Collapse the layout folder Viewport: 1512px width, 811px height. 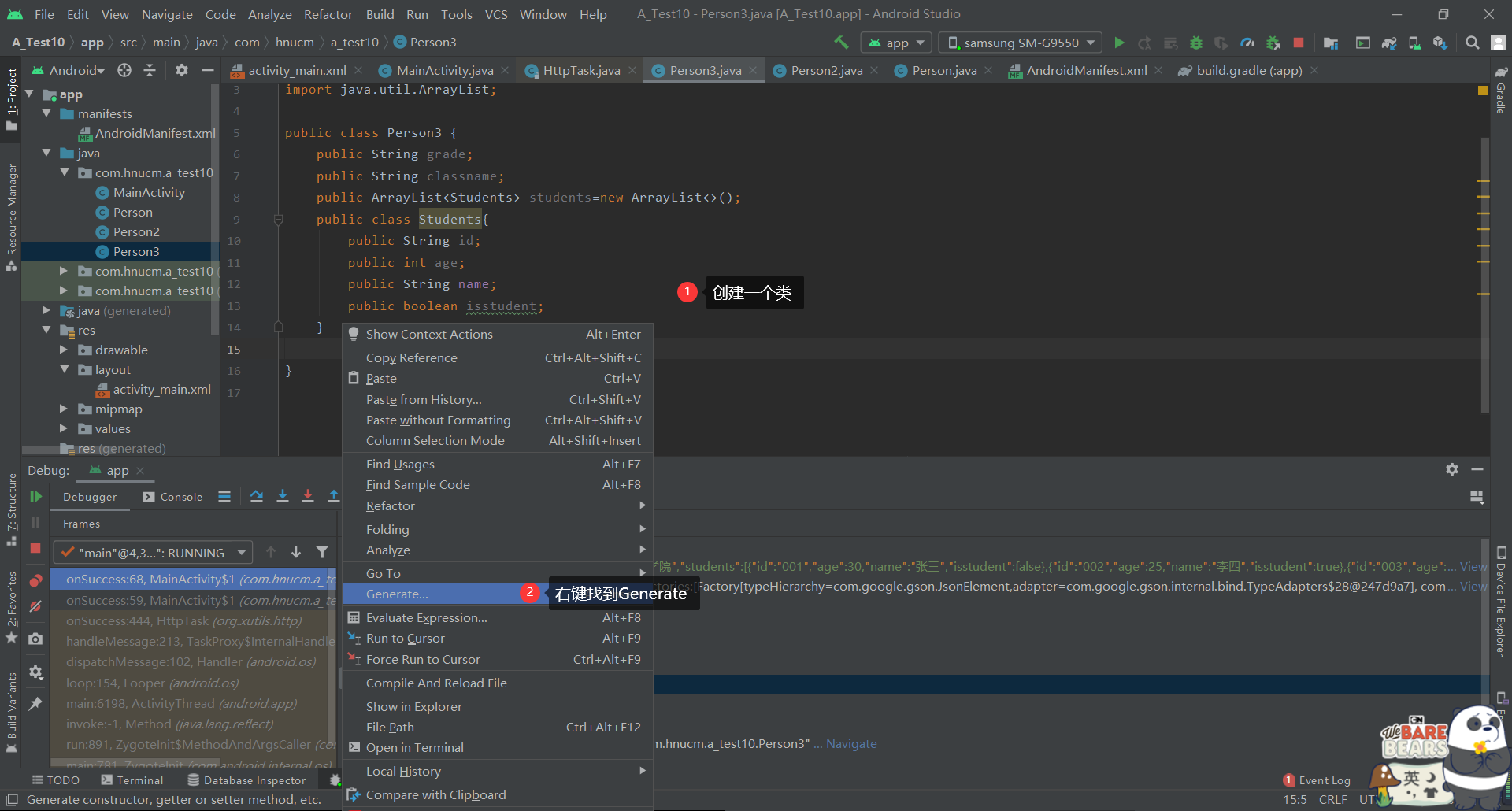[64, 369]
